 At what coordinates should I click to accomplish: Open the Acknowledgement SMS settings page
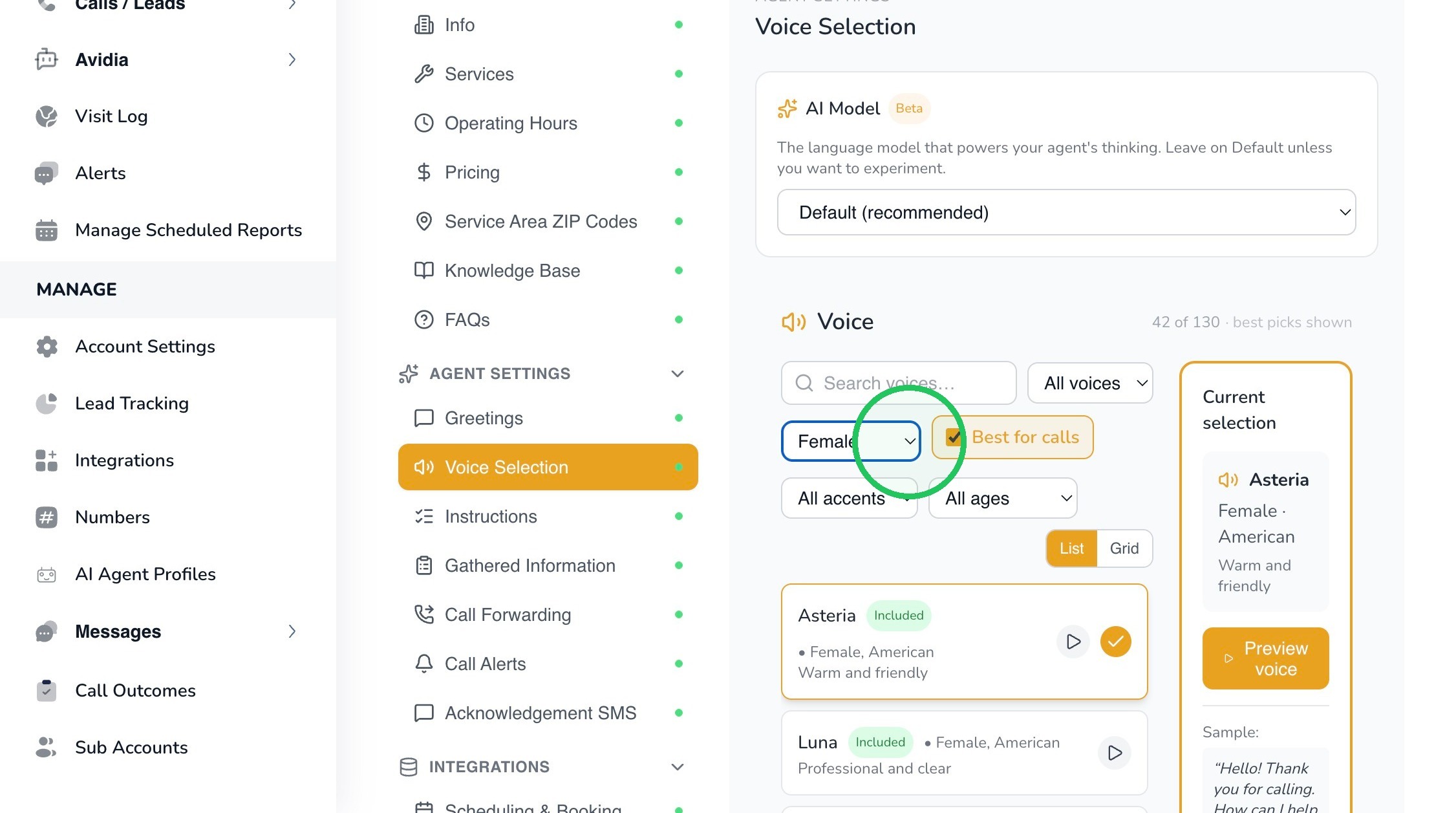point(548,713)
